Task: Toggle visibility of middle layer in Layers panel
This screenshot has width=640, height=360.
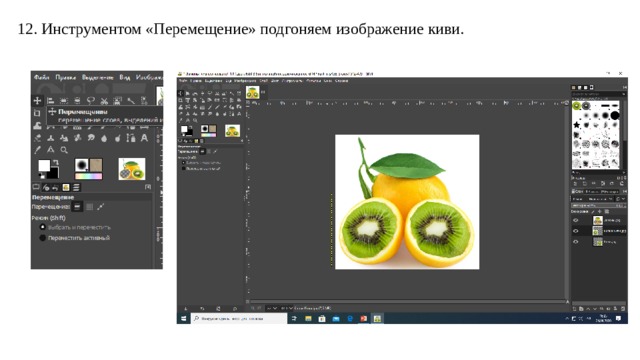Action: point(576,231)
